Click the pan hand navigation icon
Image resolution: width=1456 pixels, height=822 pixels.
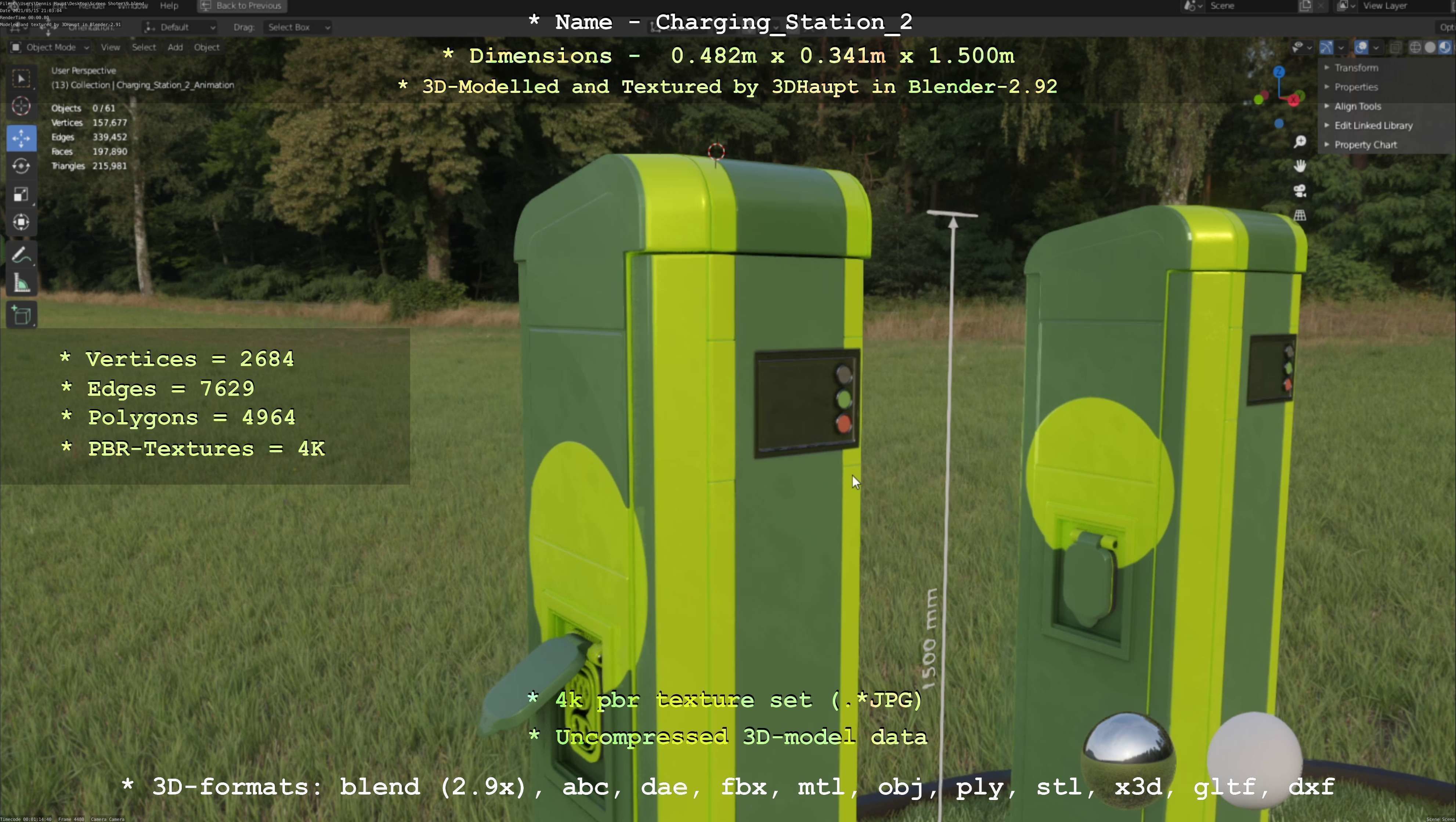(x=1300, y=166)
